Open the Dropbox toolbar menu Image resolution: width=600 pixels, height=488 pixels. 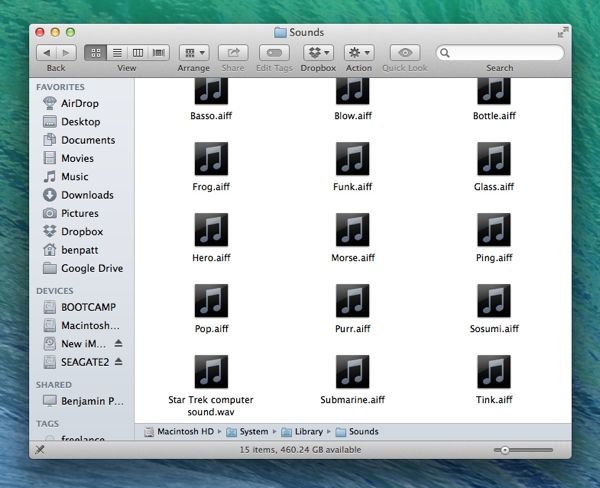[x=318, y=53]
